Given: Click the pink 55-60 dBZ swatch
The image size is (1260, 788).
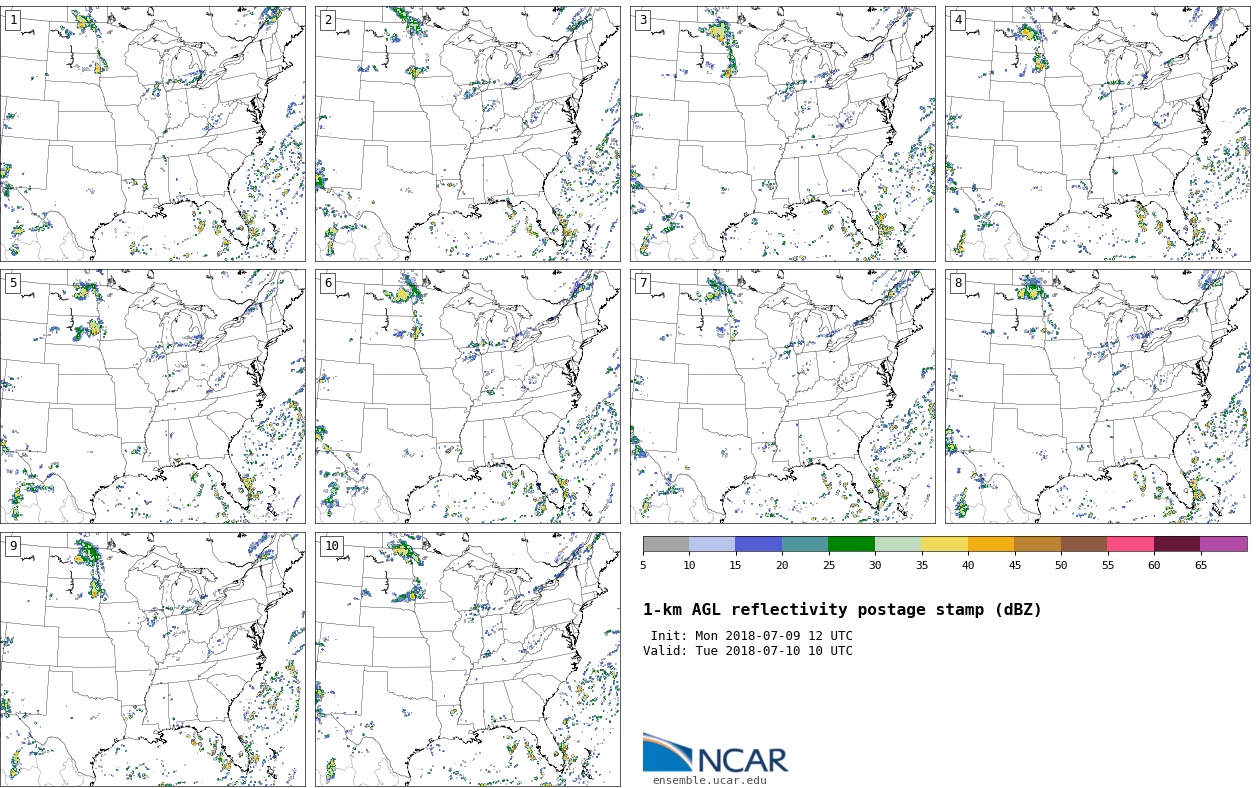Looking at the screenshot, I should [1130, 544].
